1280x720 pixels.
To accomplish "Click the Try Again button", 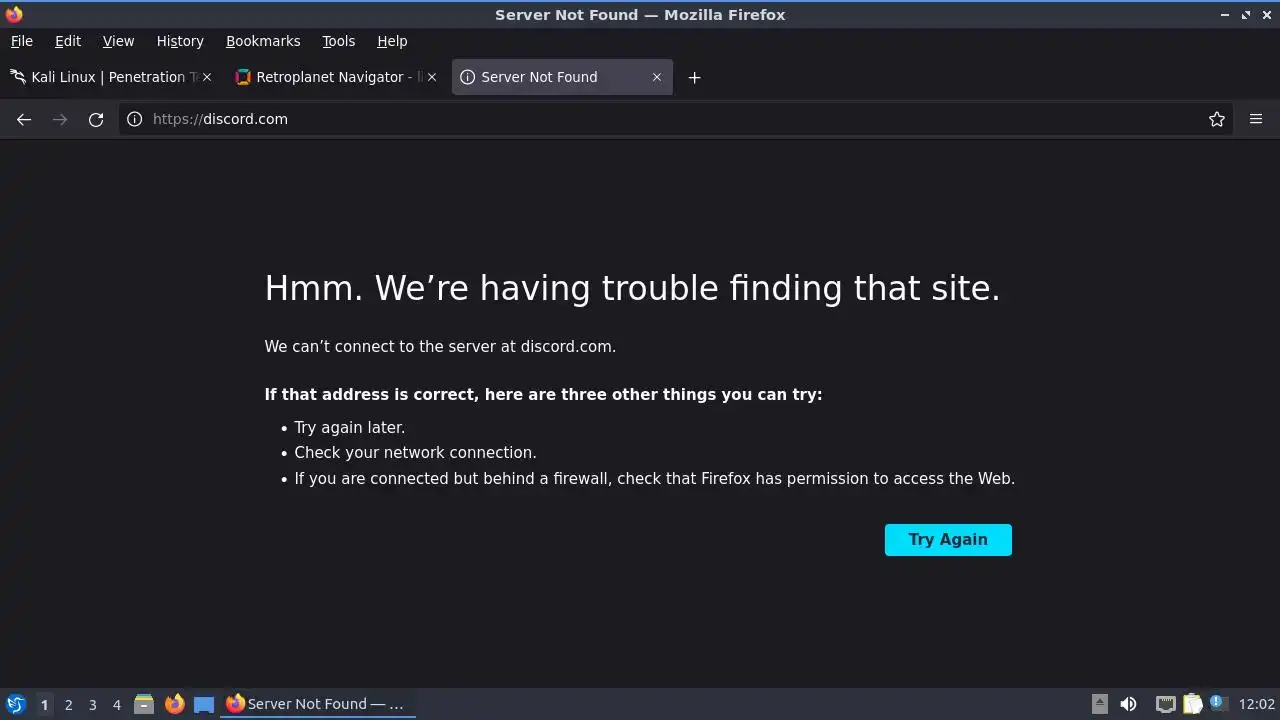I will coord(948,540).
